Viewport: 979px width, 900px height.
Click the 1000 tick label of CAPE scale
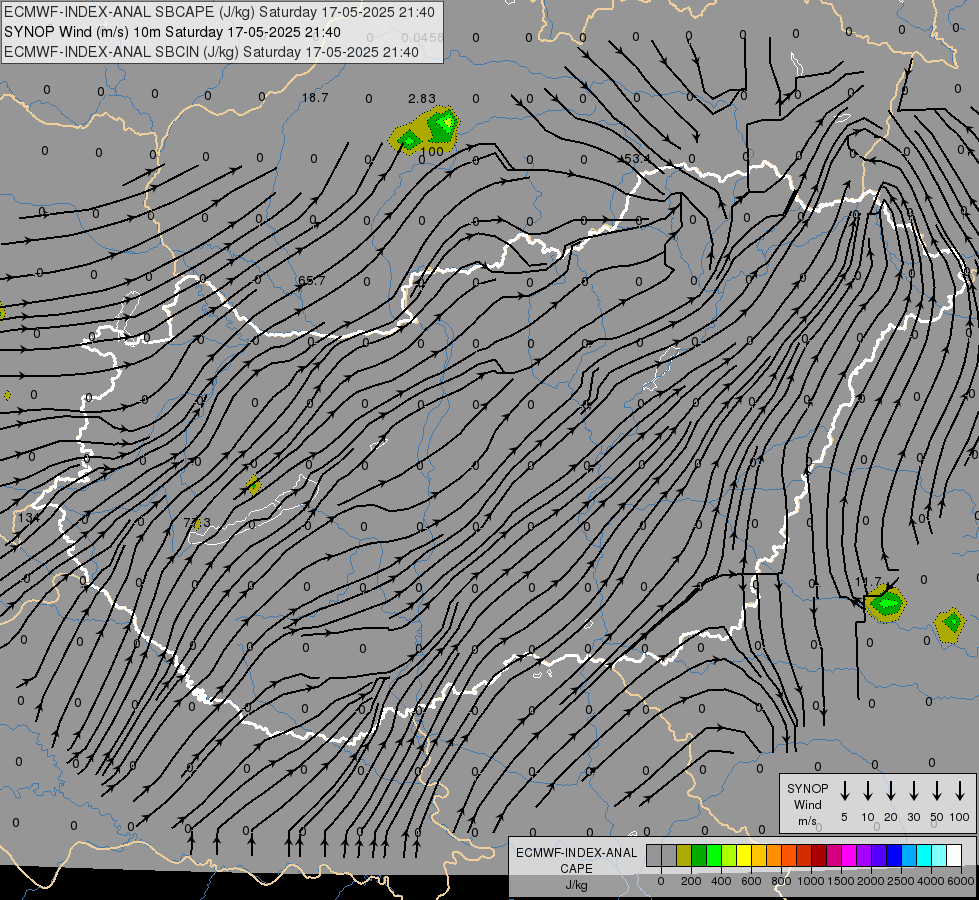(811, 881)
